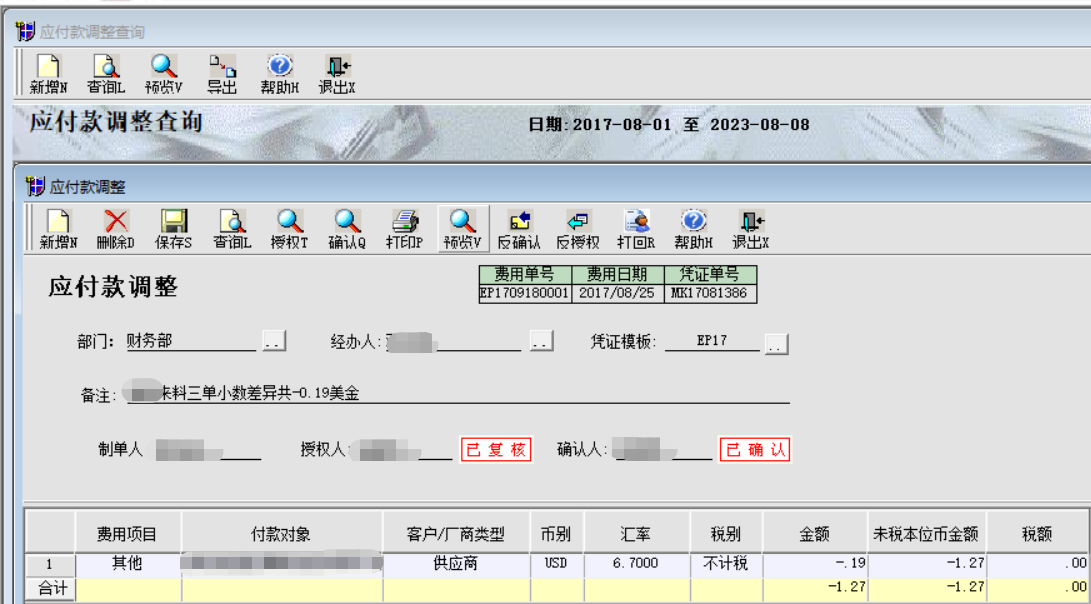
Task: Click the 费用日期 header cell
Action: click(x=618, y=275)
